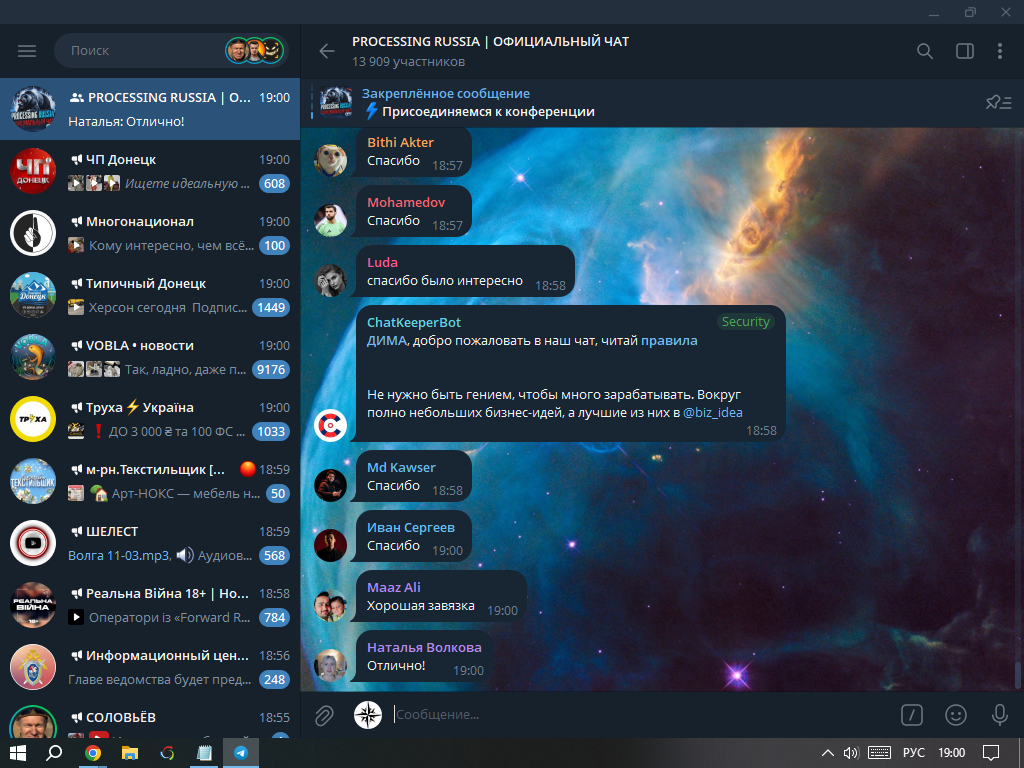1024x768 pixels.
Task: Open volume control in system tray
Action: point(851,753)
